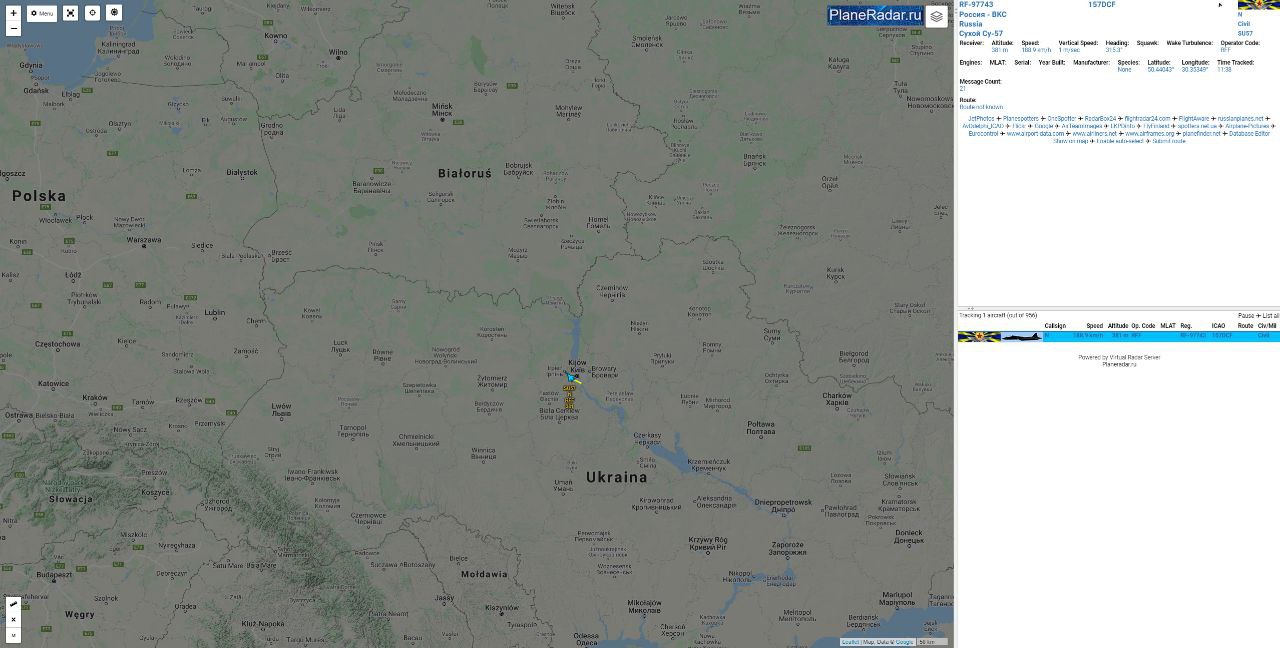Click Pause in aircraft list header
1280x648 pixels.
[1246, 316]
